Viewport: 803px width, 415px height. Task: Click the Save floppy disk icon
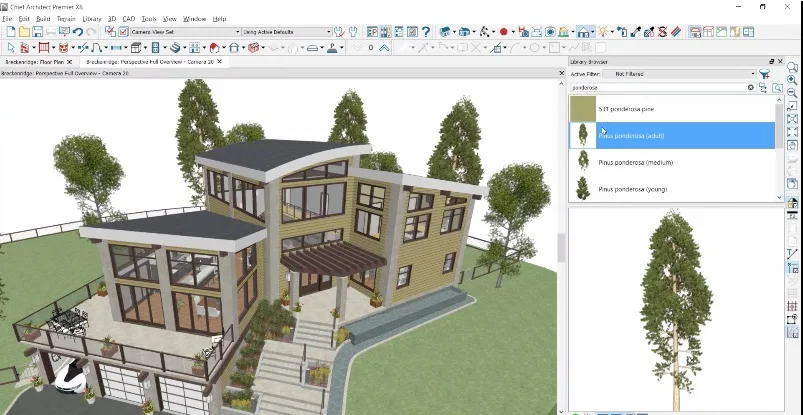point(37,32)
